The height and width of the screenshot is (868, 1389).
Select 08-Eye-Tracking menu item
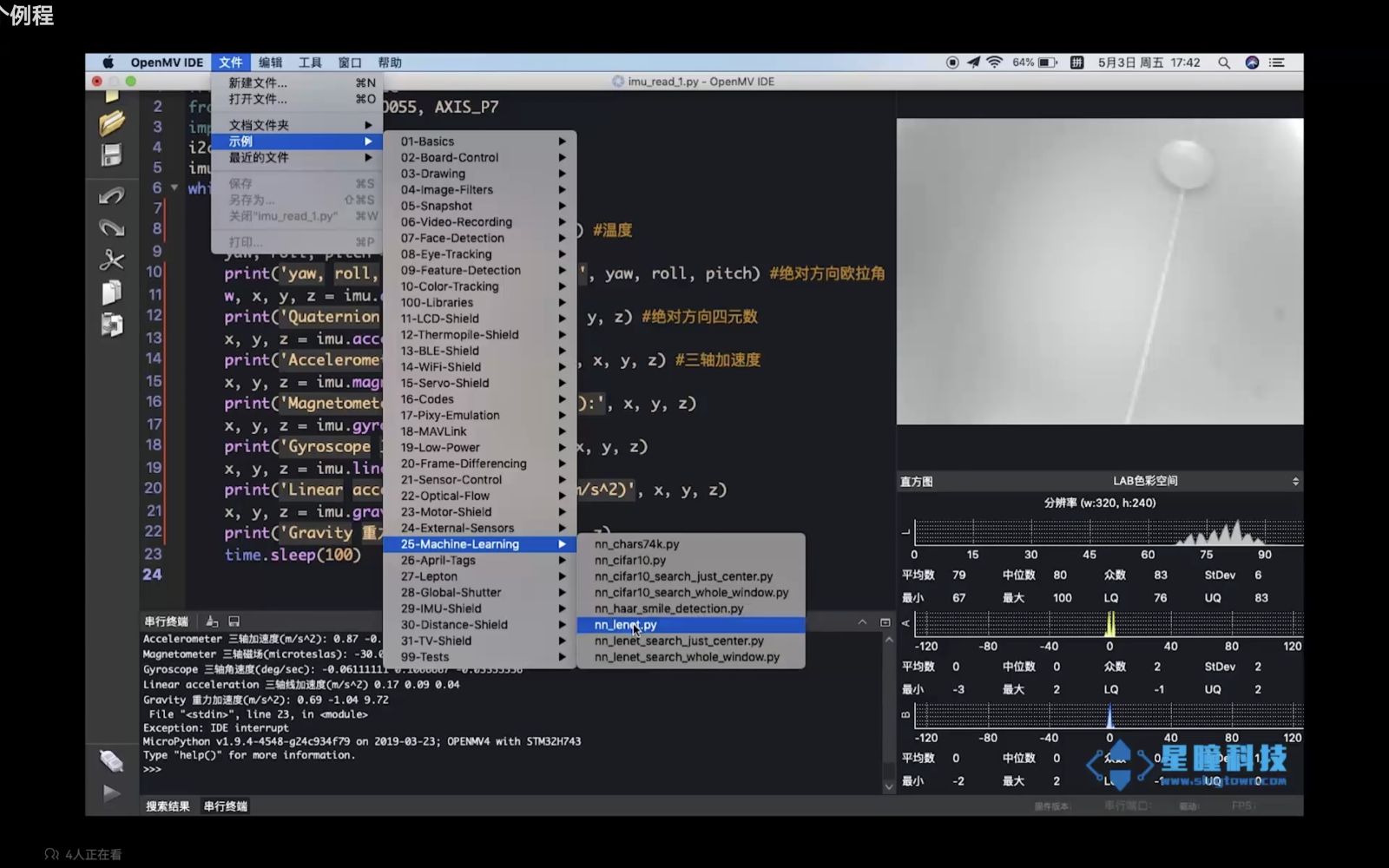[479, 254]
